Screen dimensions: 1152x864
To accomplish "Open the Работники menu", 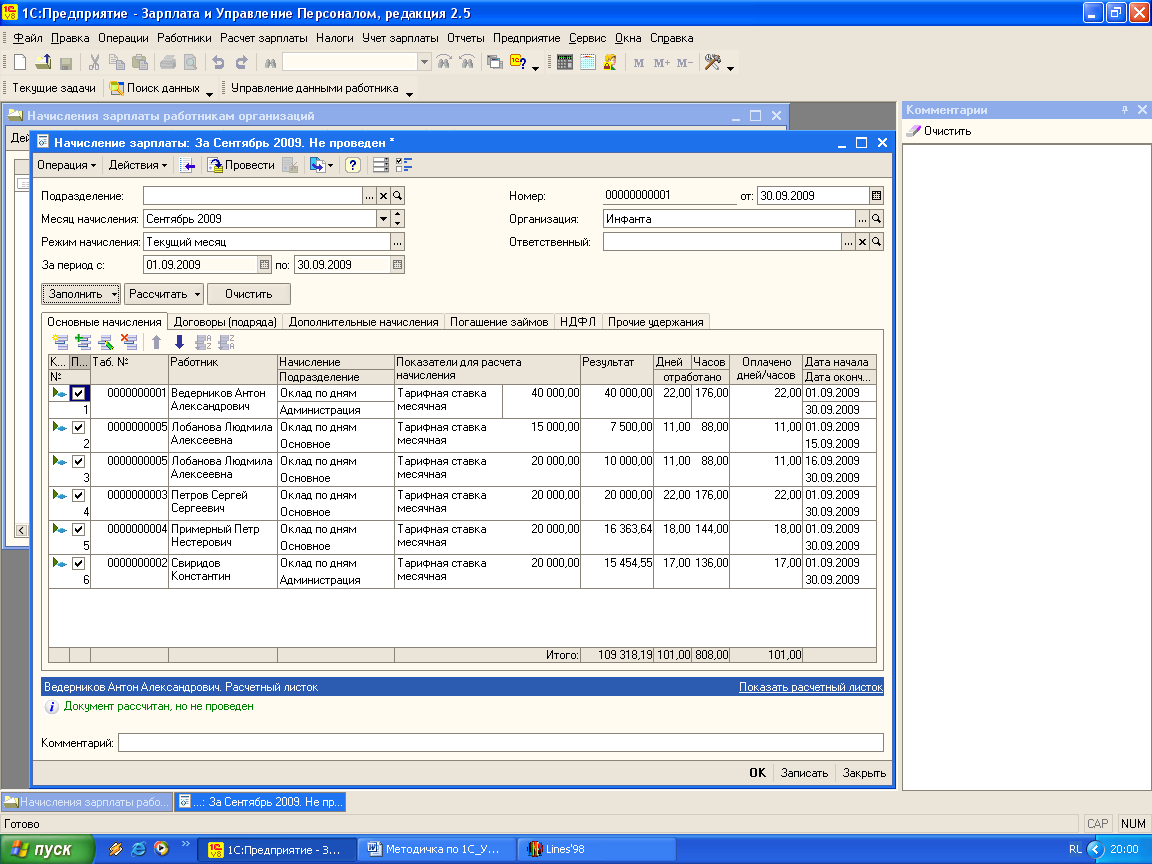I will [184, 38].
